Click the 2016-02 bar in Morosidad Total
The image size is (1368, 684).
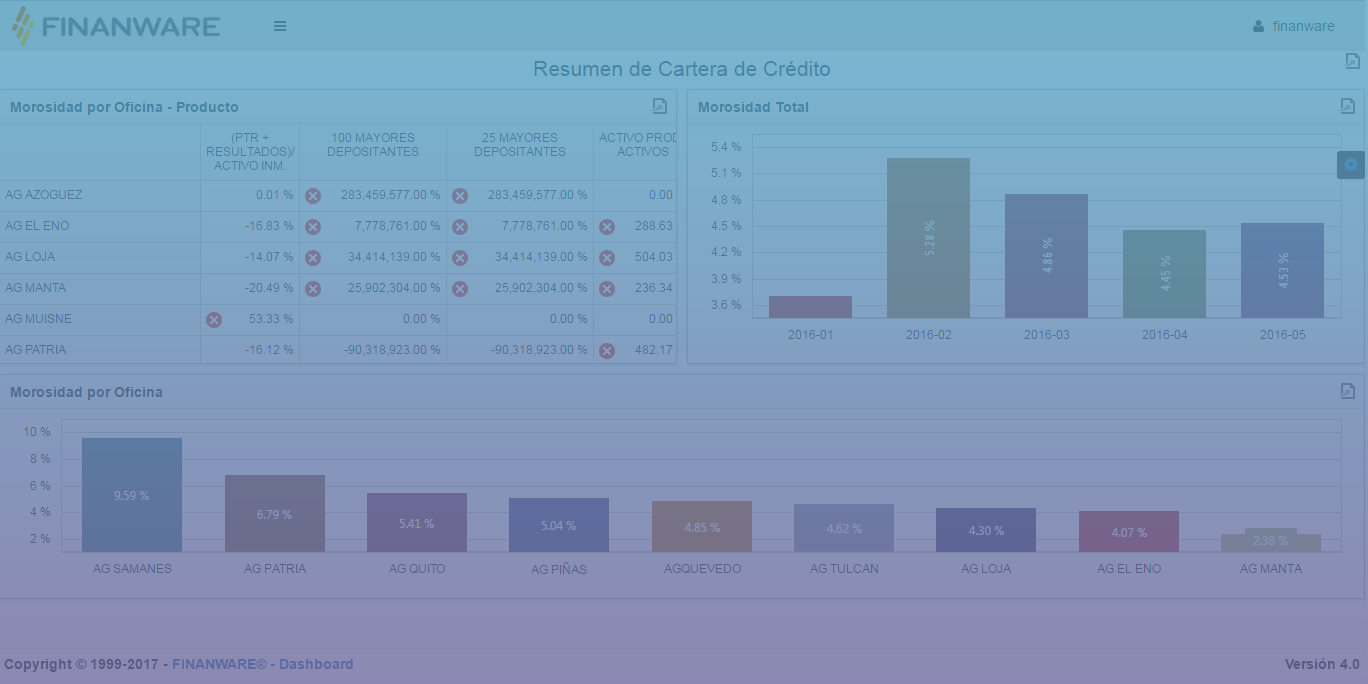pyautogui.click(x=928, y=238)
